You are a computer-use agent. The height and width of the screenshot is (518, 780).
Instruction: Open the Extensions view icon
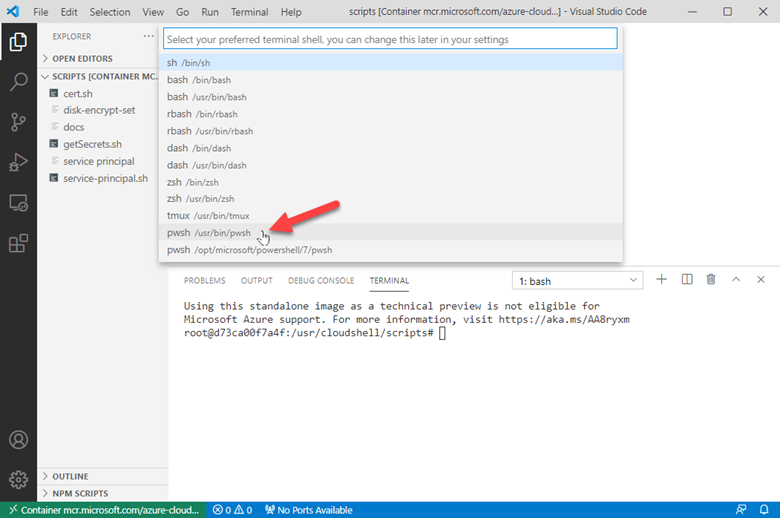pos(18,243)
